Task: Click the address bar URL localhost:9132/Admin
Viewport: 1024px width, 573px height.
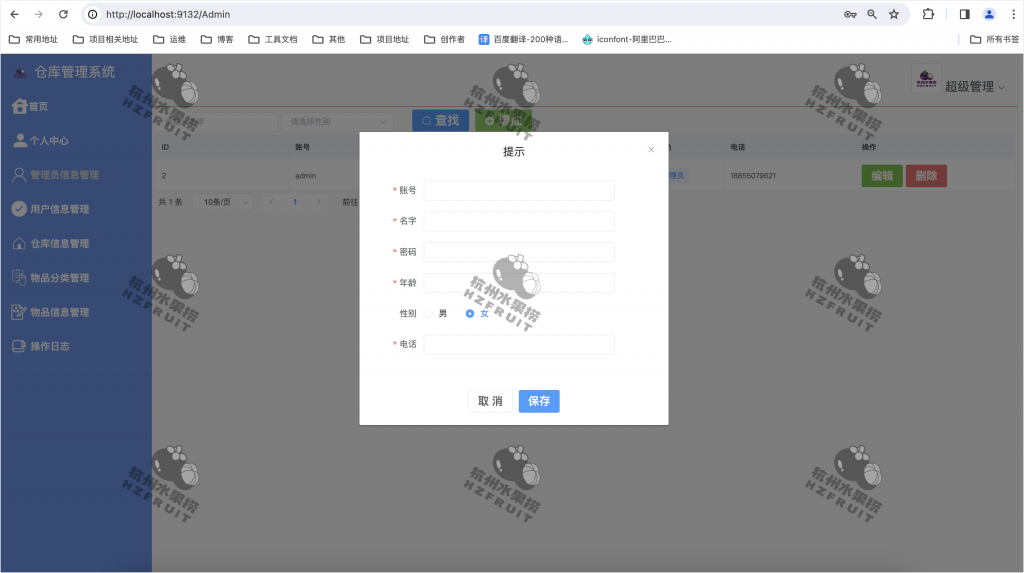Action: (168, 14)
